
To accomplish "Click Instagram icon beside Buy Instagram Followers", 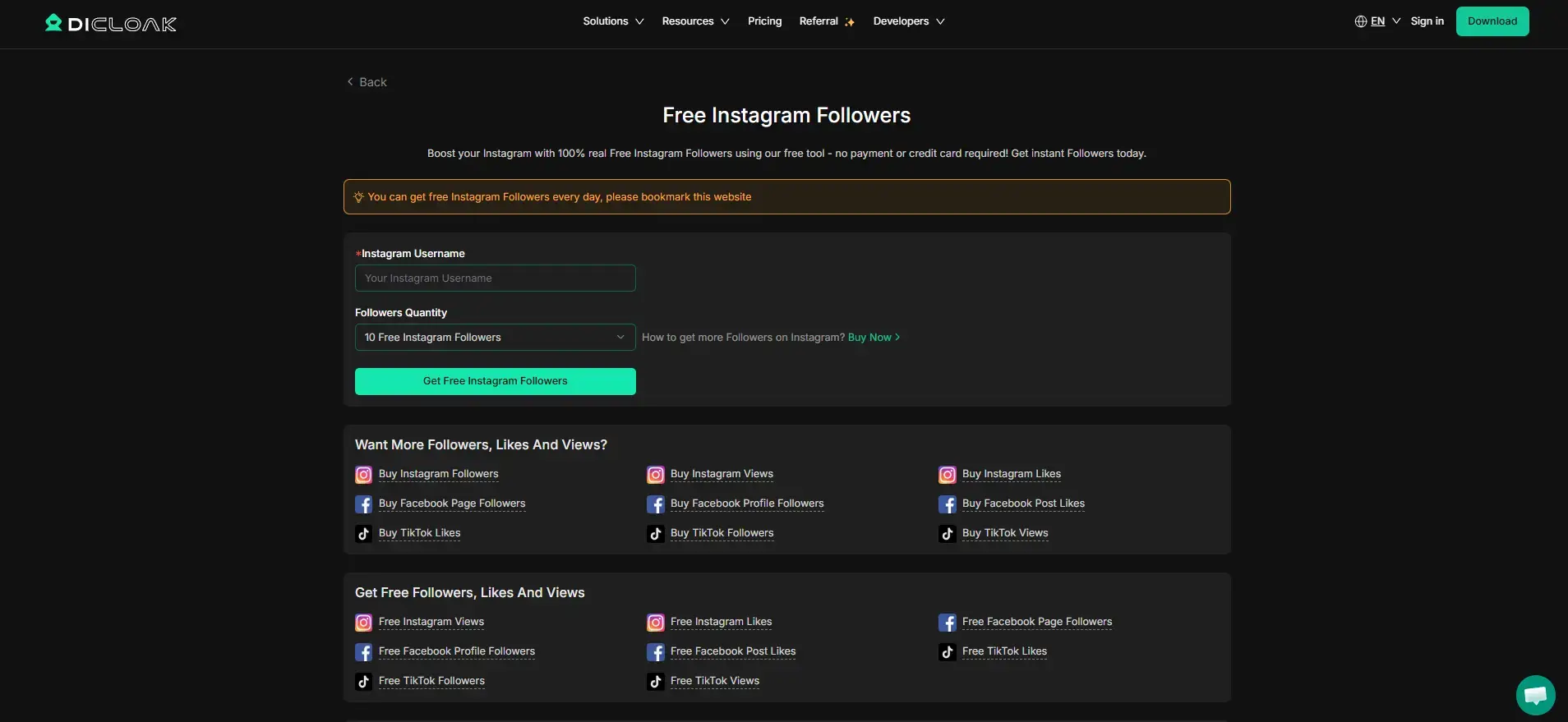I will [363, 475].
